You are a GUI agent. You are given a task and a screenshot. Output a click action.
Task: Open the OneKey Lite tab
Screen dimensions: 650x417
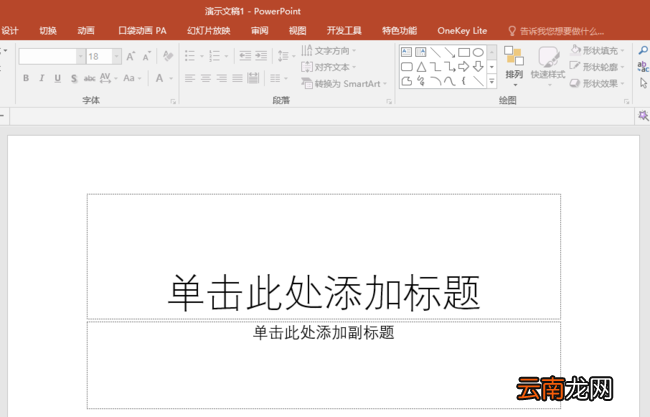point(462,31)
